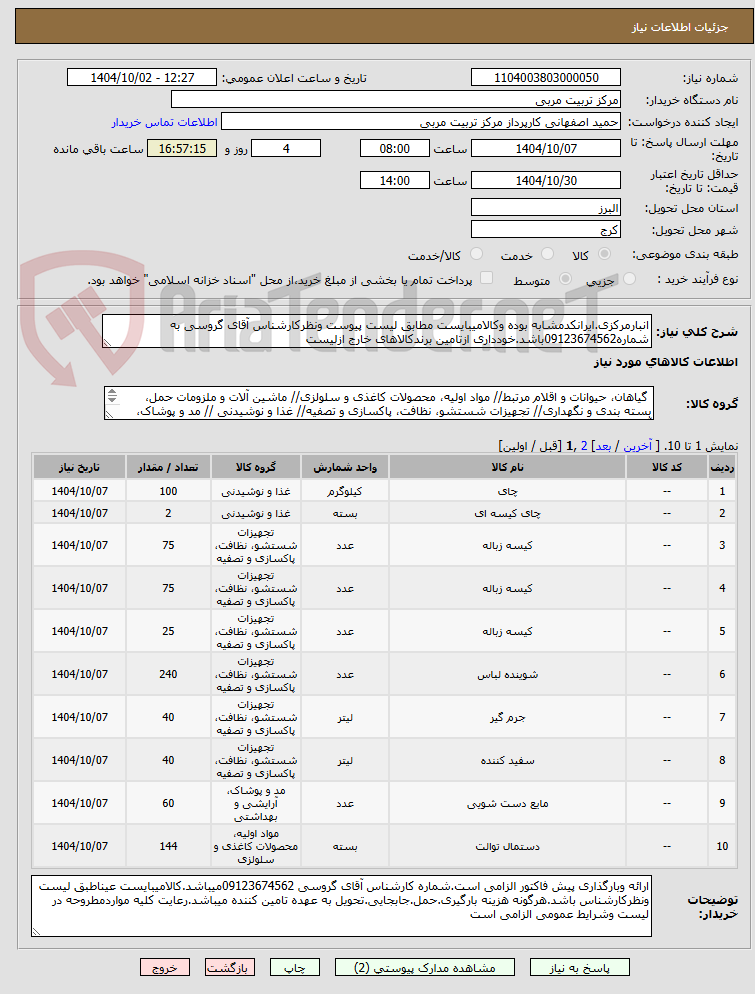Click the buyer organization name field
Viewport: 755px width, 994px height.
396,100
